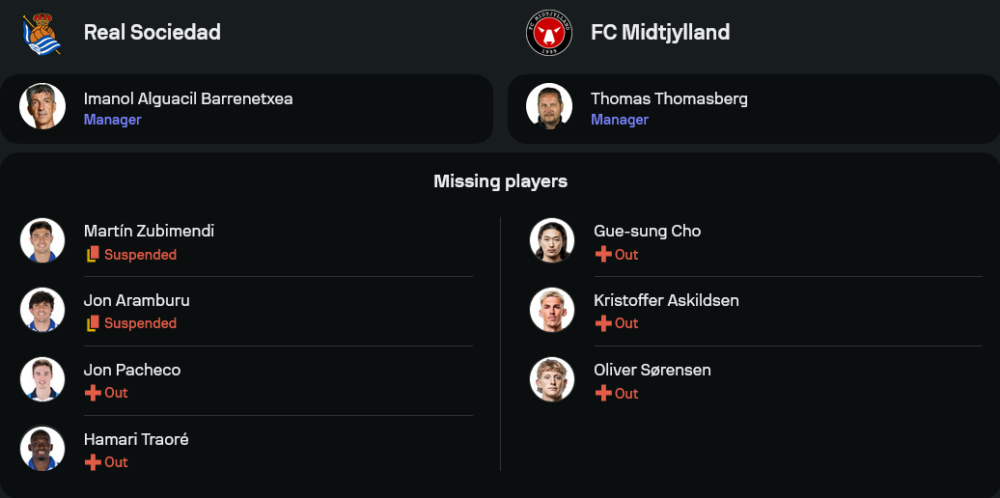Image resolution: width=1000 pixels, height=498 pixels.
Task: Open the Real Sociedad team name link
Action: [x=152, y=32]
